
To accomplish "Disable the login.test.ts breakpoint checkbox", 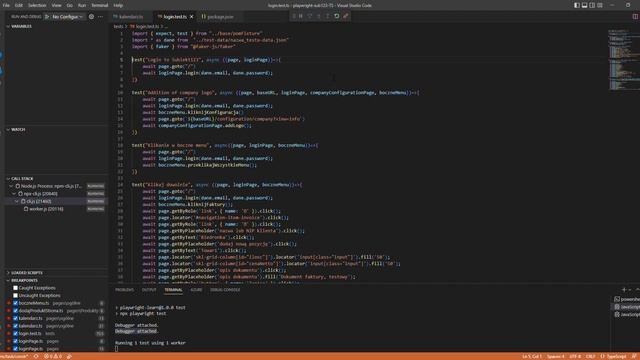I will 16,333.
